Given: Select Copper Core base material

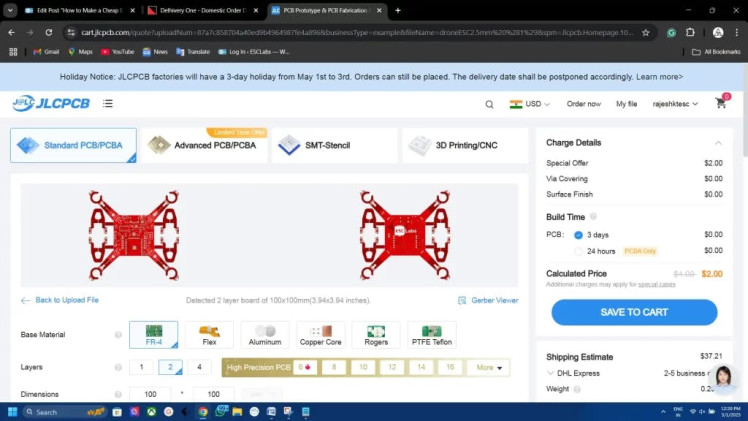Looking at the screenshot, I should click(x=321, y=335).
